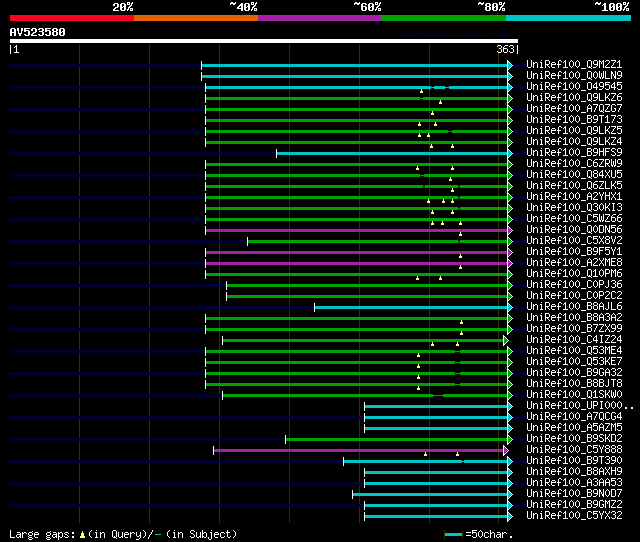Click the UniRef100_Q9M2Z1 label
640x542 pixels.
574,64
